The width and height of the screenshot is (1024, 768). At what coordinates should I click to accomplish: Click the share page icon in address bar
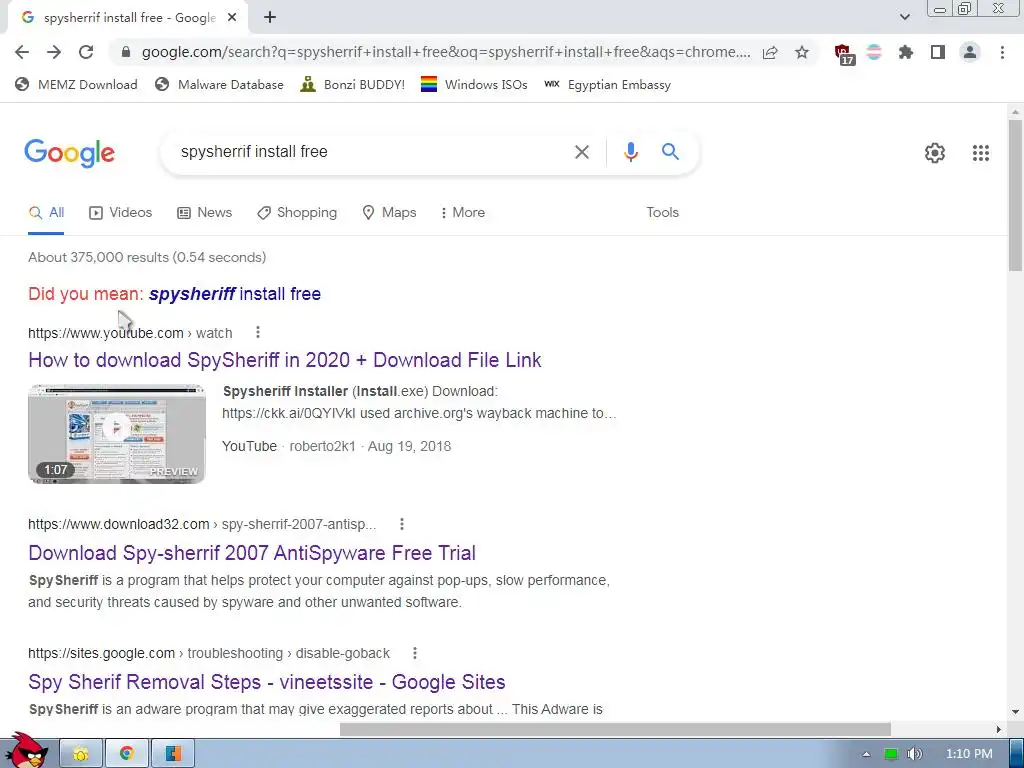770,52
